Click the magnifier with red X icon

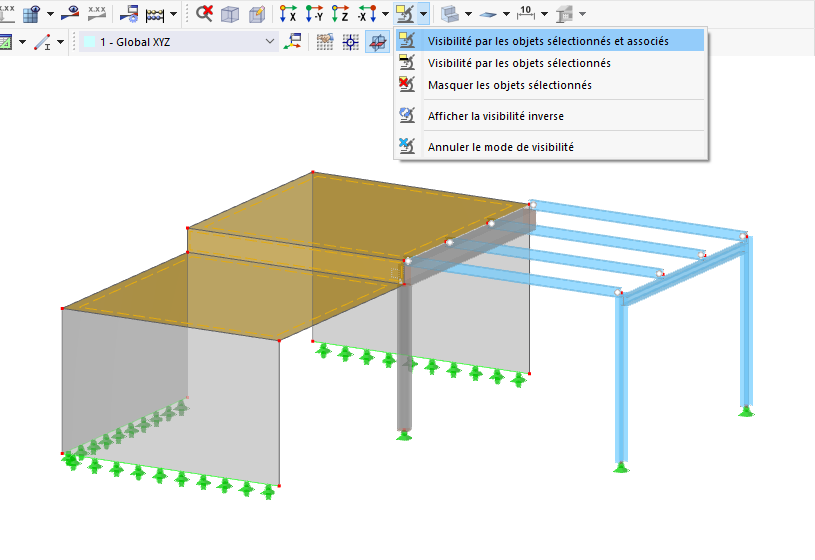(x=204, y=14)
